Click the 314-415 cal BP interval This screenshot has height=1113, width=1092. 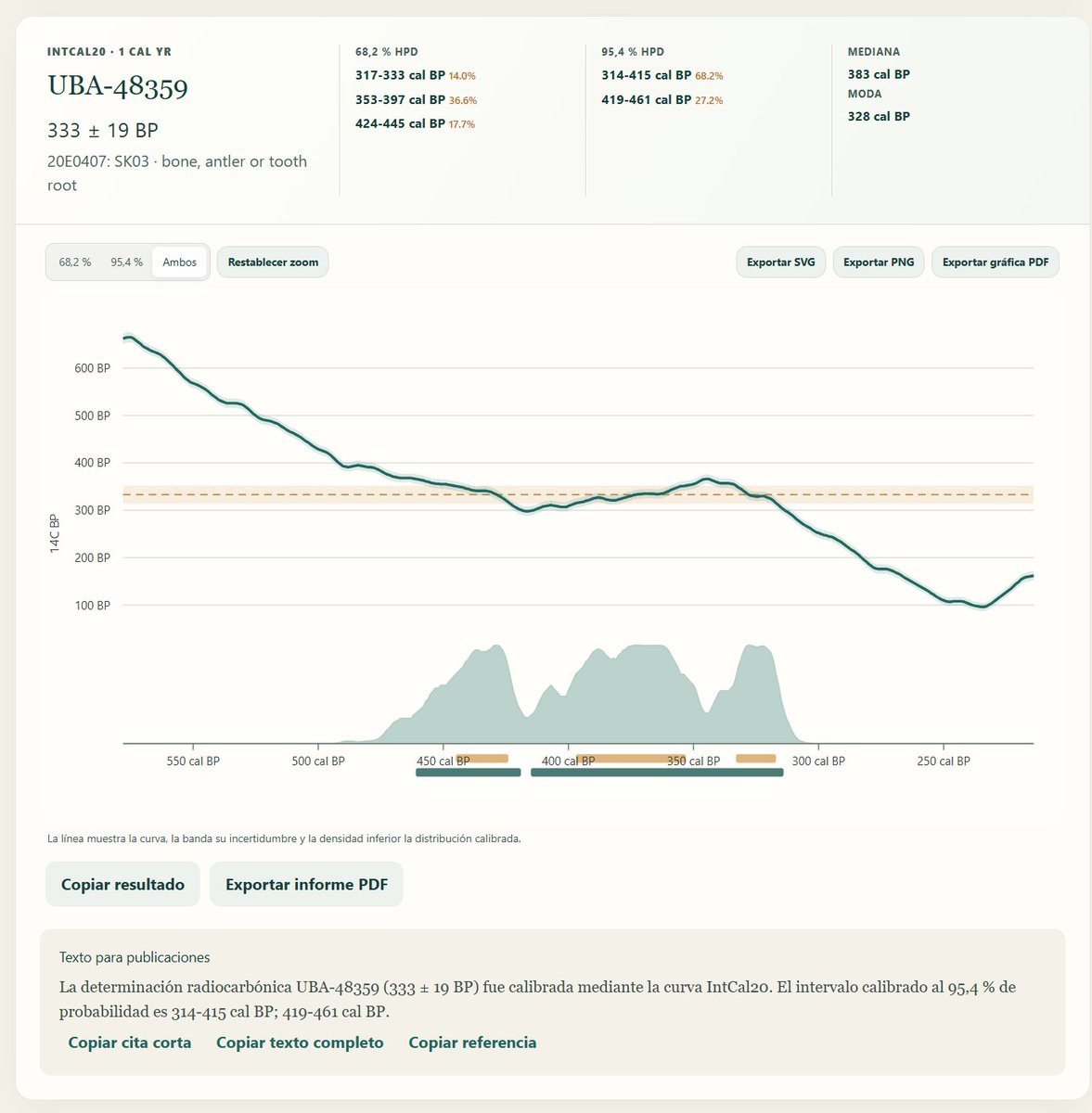click(647, 76)
